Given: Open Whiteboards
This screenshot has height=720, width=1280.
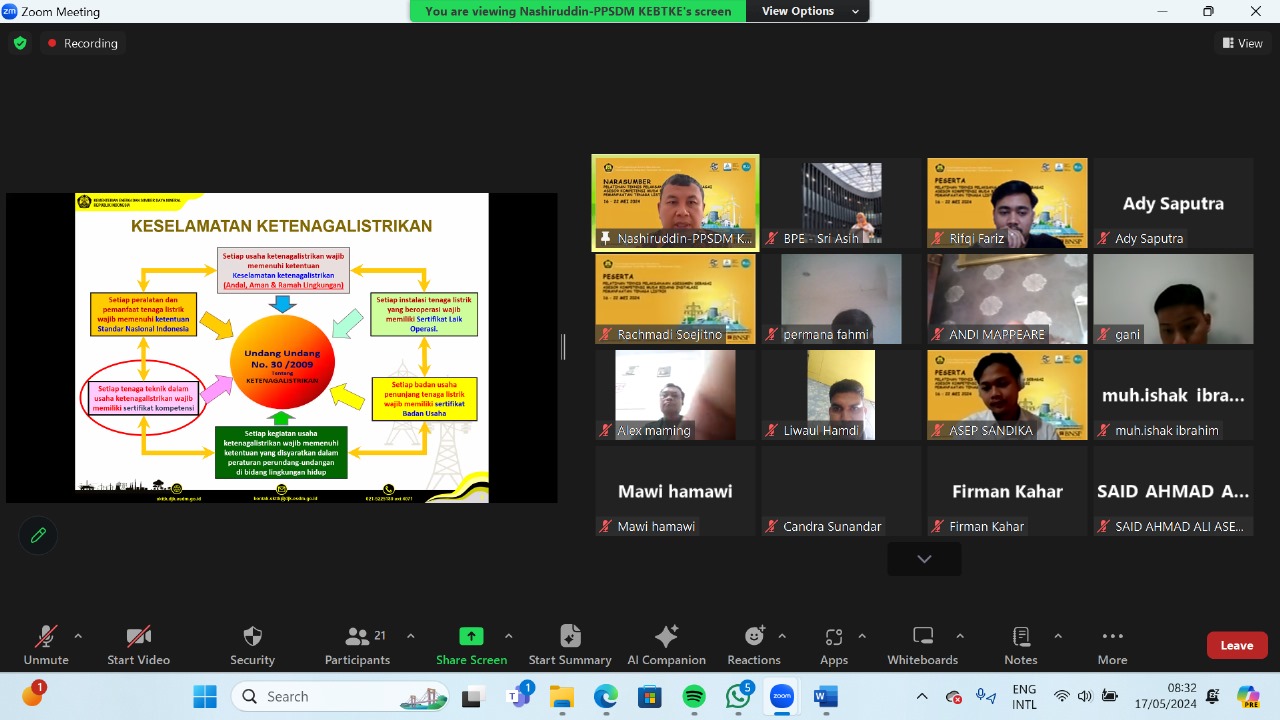Looking at the screenshot, I should click(923, 637).
